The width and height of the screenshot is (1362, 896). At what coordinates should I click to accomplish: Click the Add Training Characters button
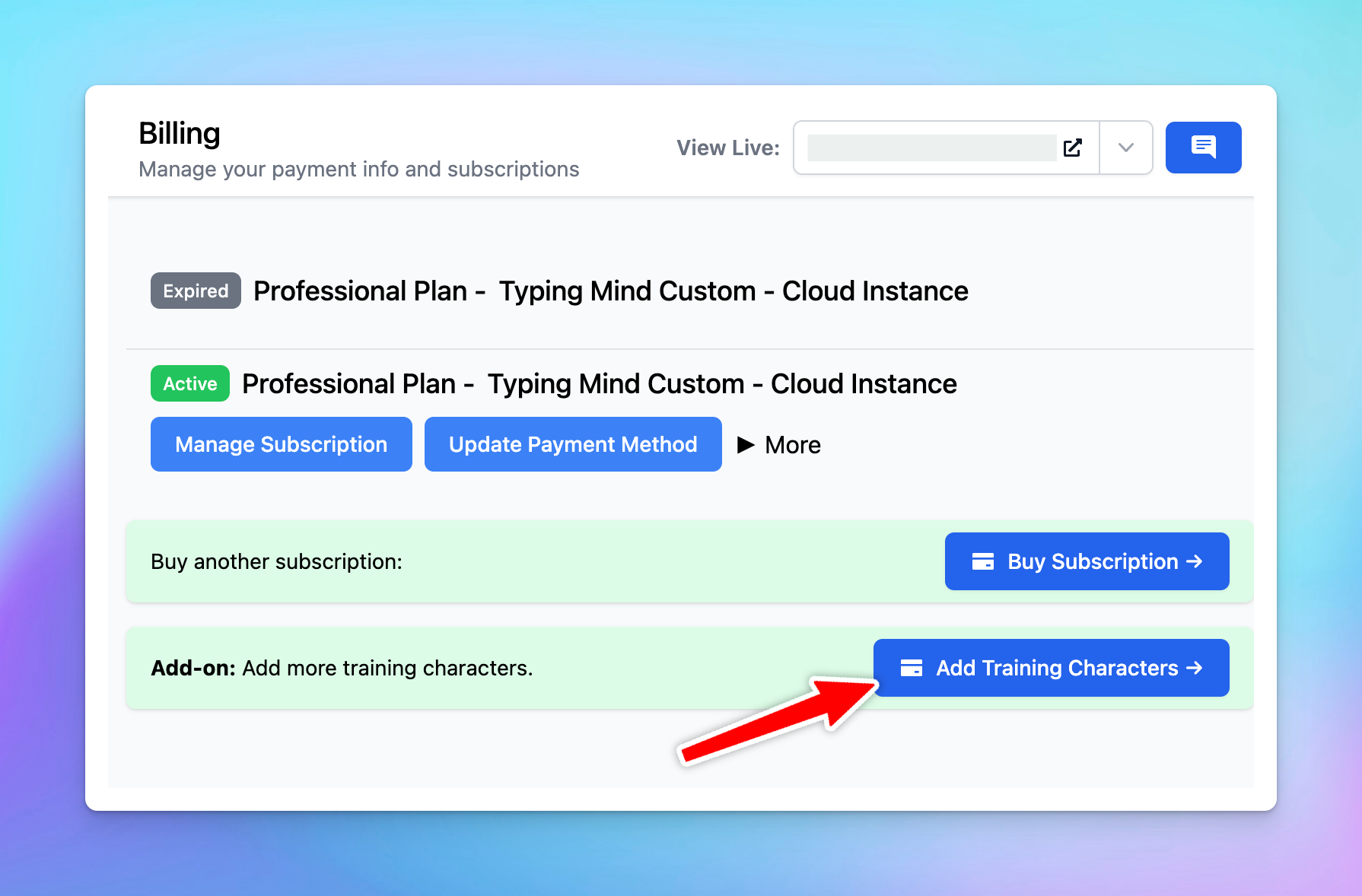pos(1052,668)
